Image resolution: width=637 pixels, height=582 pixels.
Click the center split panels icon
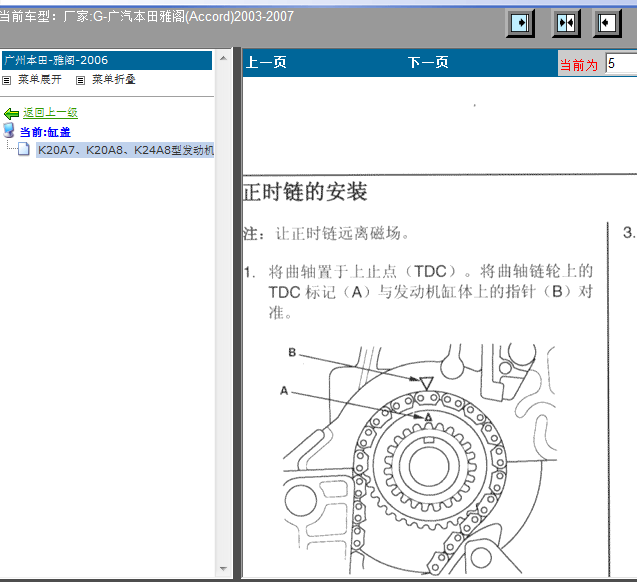pos(566,23)
